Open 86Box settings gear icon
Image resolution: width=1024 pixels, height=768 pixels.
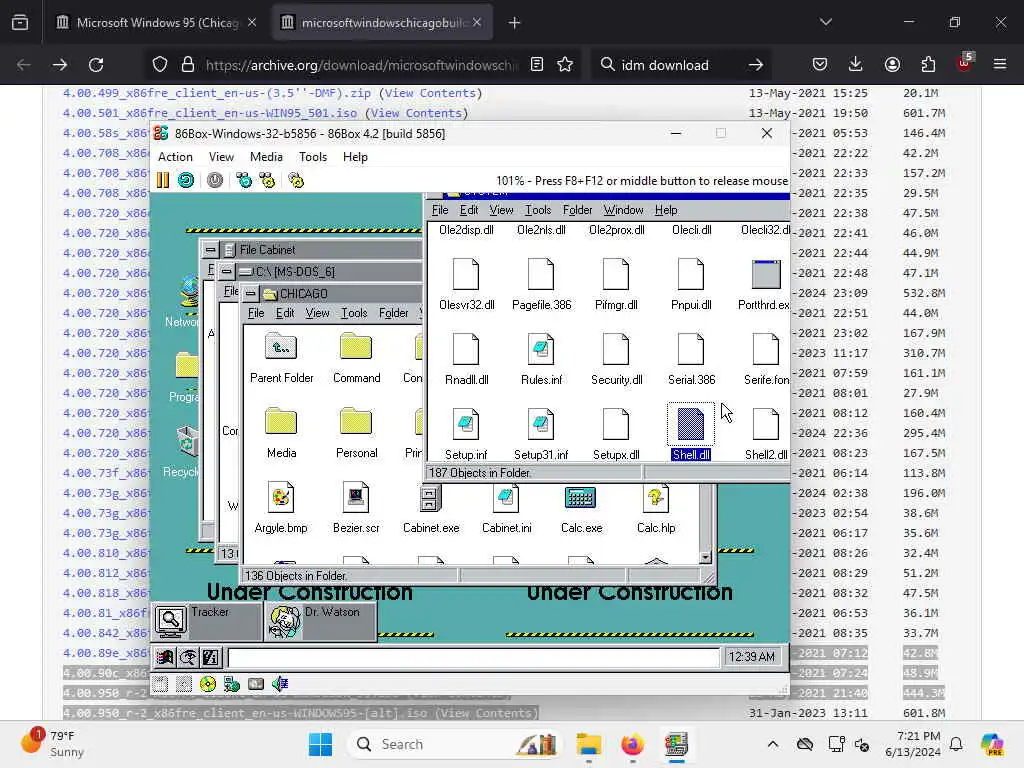[x=296, y=180]
